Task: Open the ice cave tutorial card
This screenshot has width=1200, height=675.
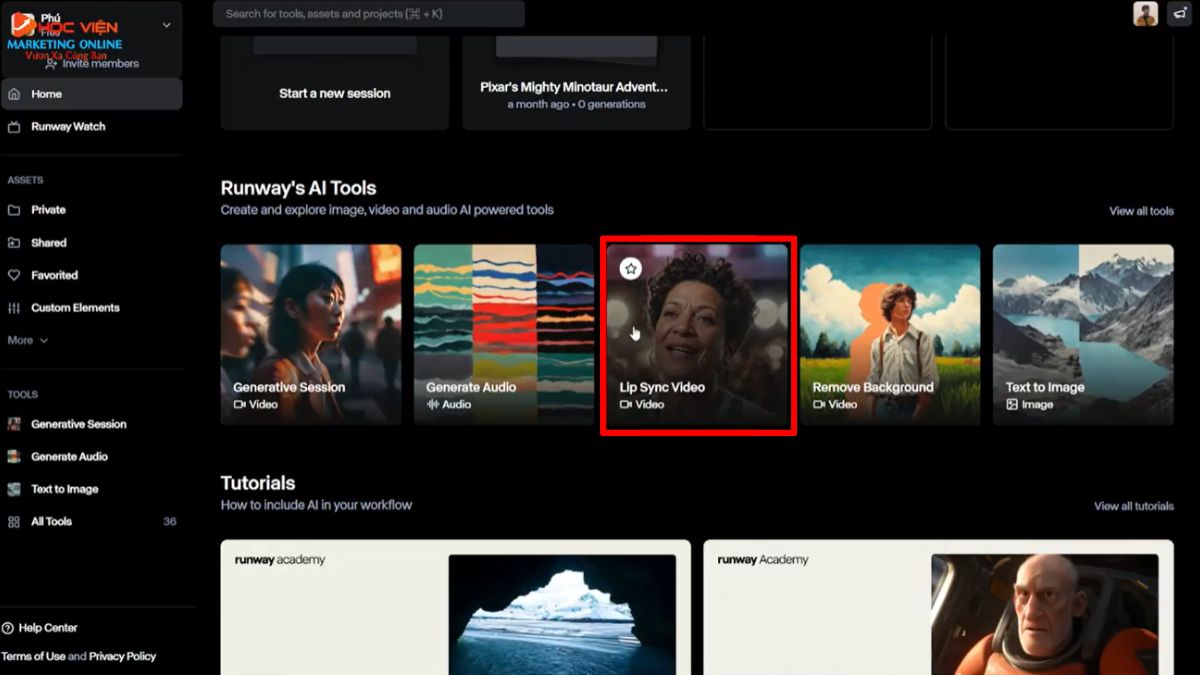Action: [x=456, y=607]
